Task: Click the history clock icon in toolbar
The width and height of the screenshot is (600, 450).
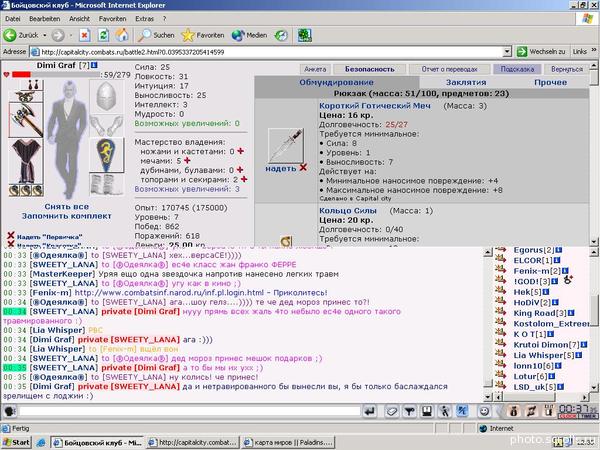Action: pos(281,35)
